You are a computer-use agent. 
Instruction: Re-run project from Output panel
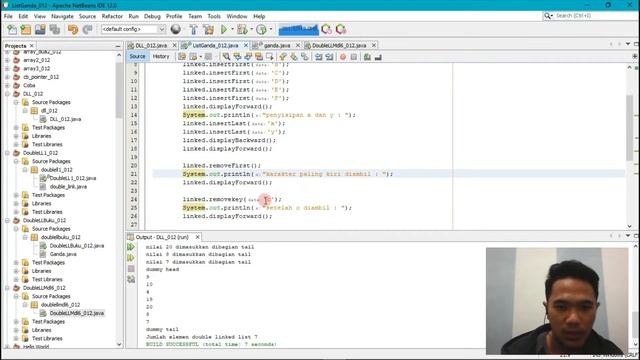click(x=131, y=247)
